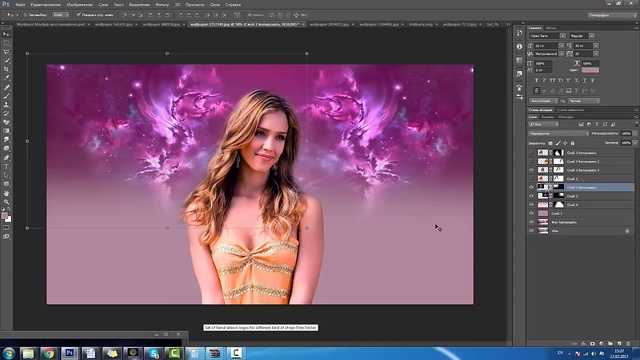Image resolution: width=640 pixels, height=360 pixels.
Task: Select the Clone Stamp tool
Action: coord(6,104)
